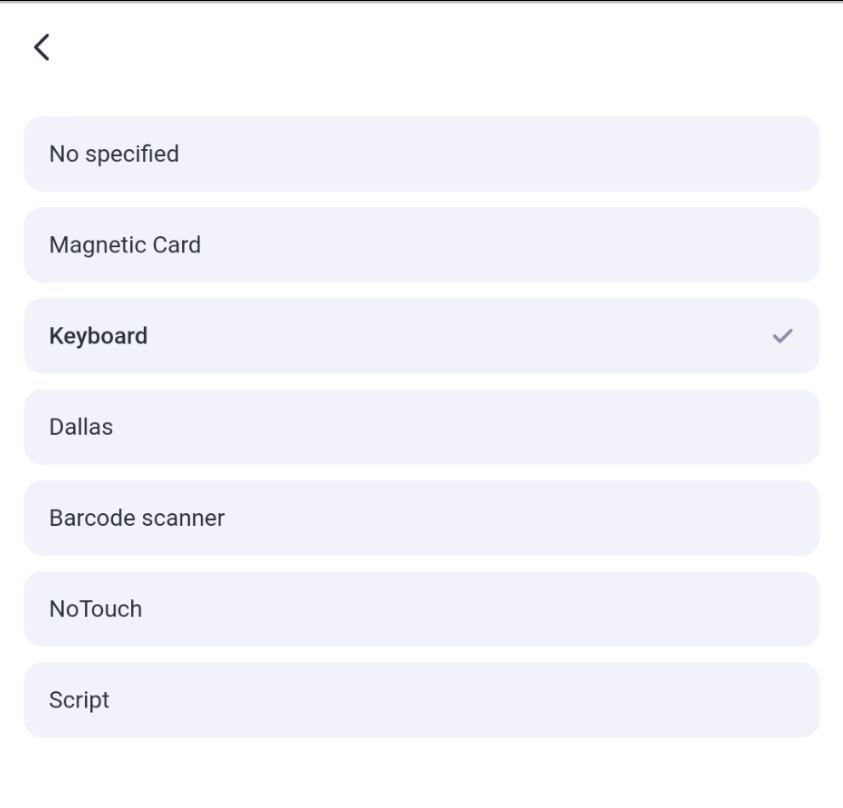Click the Barcode scanner text label
Image resolution: width=843 pixels, height=808 pixels.
click(x=137, y=518)
